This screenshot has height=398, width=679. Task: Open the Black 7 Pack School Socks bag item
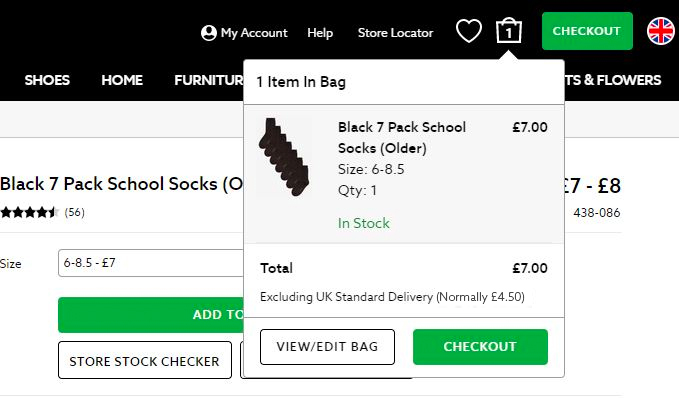[402, 138]
